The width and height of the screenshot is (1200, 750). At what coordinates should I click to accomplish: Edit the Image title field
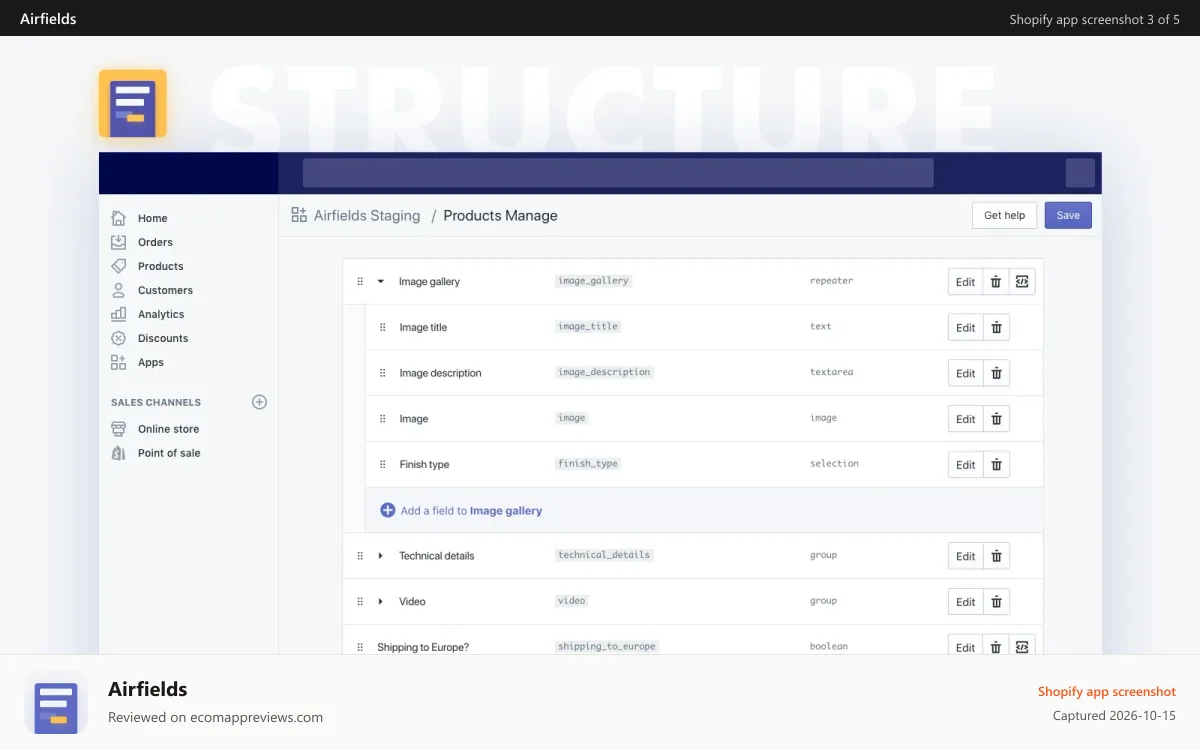pyautogui.click(x=965, y=327)
